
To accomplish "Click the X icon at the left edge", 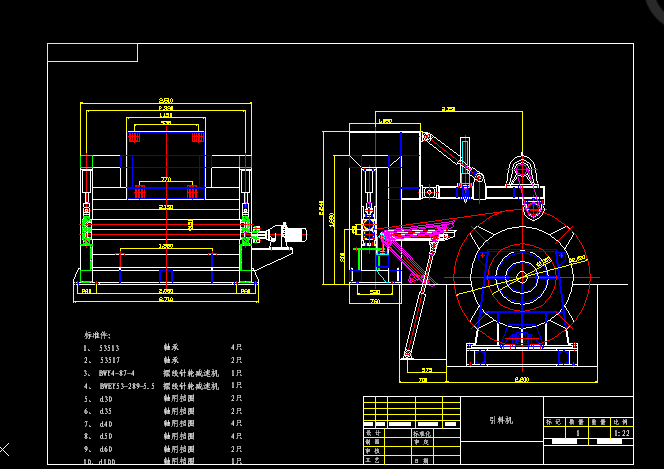I will pos(4,450).
